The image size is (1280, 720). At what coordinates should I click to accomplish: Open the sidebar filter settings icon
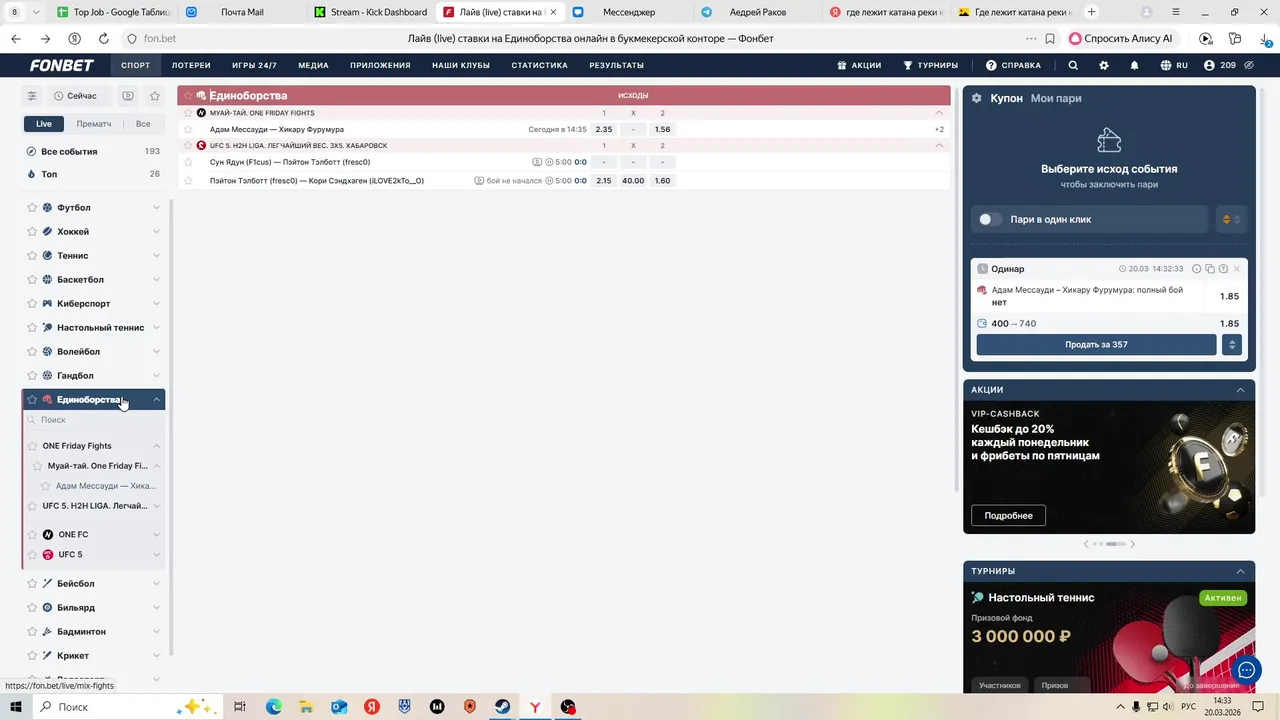point(32,96)
